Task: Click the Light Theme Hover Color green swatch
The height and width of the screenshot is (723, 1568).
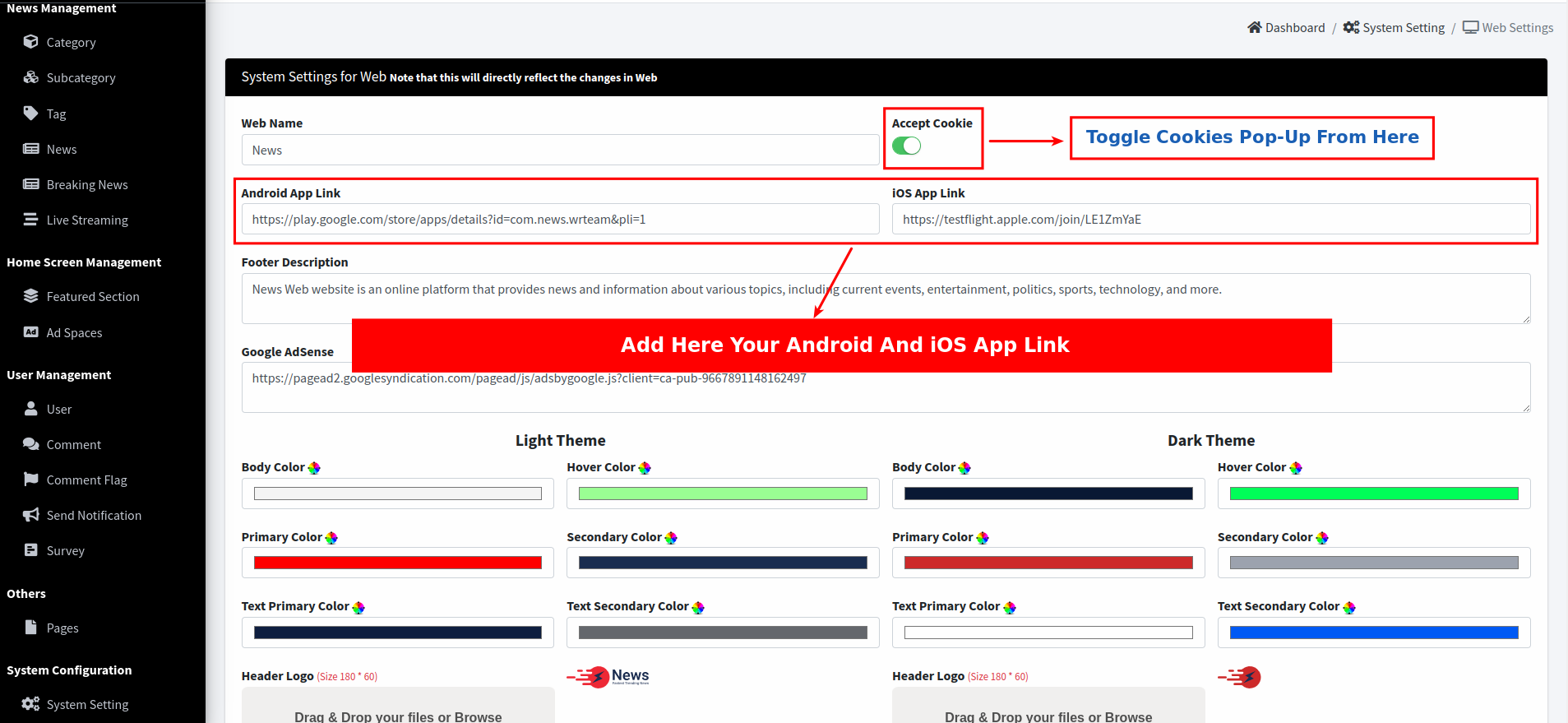Action: pyautogui.click(x=723, y=494)
